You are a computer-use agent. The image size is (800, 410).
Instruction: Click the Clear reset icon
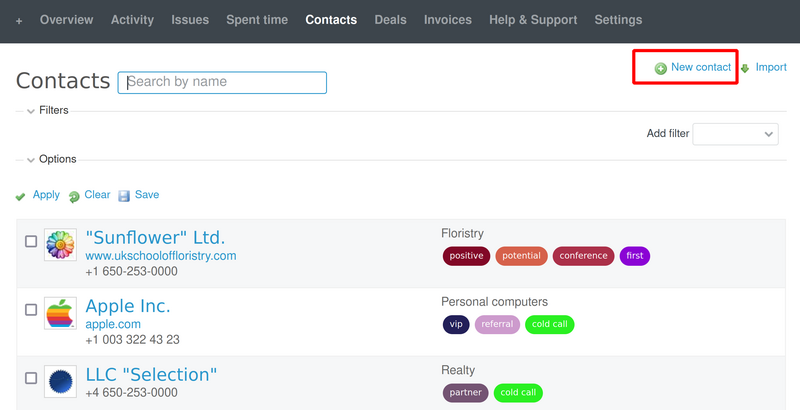(x=74, y=197)
